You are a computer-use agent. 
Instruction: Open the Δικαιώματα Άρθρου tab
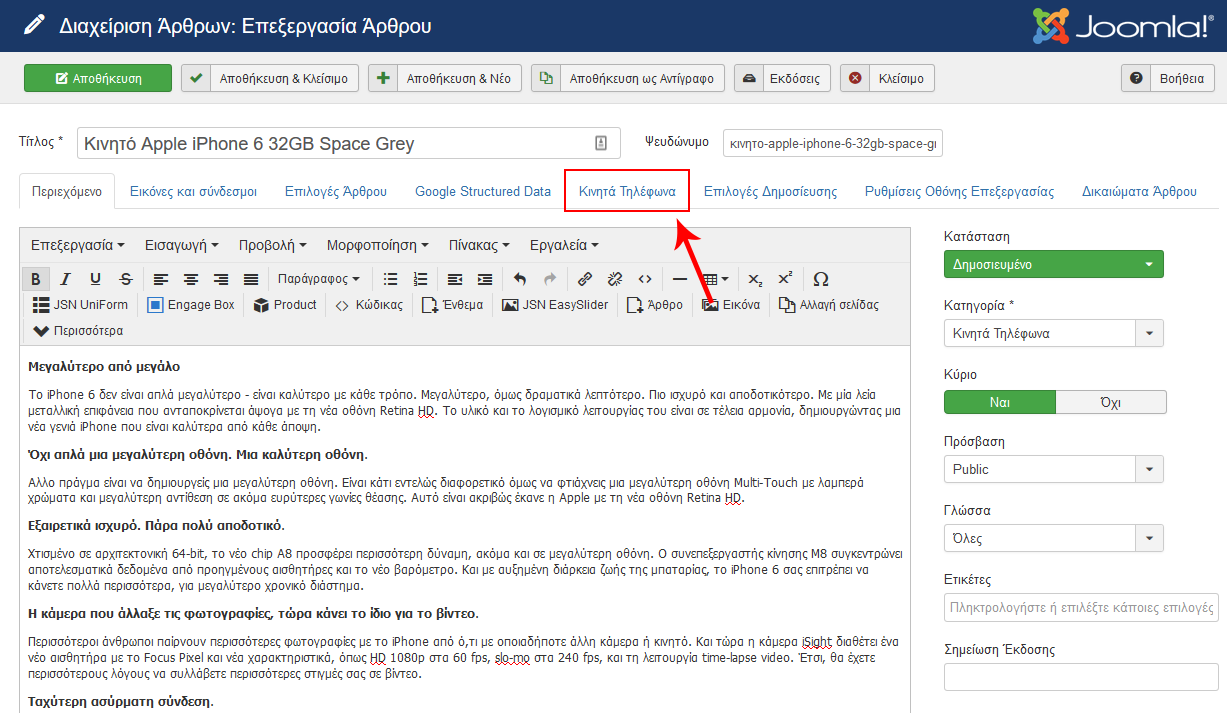1139,192
